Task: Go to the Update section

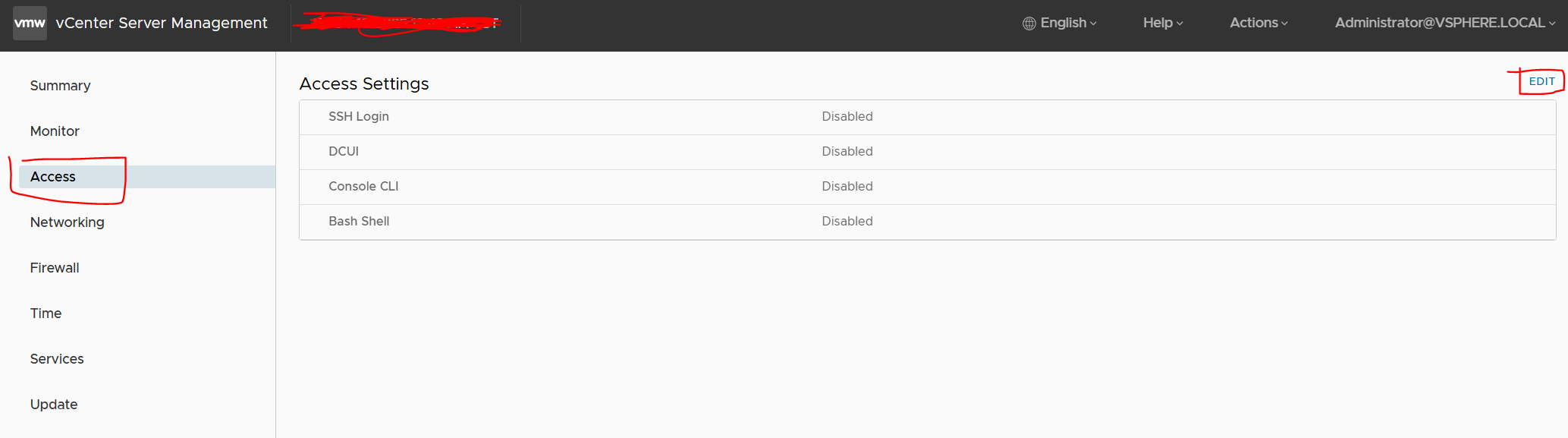Action: (54, 405)
